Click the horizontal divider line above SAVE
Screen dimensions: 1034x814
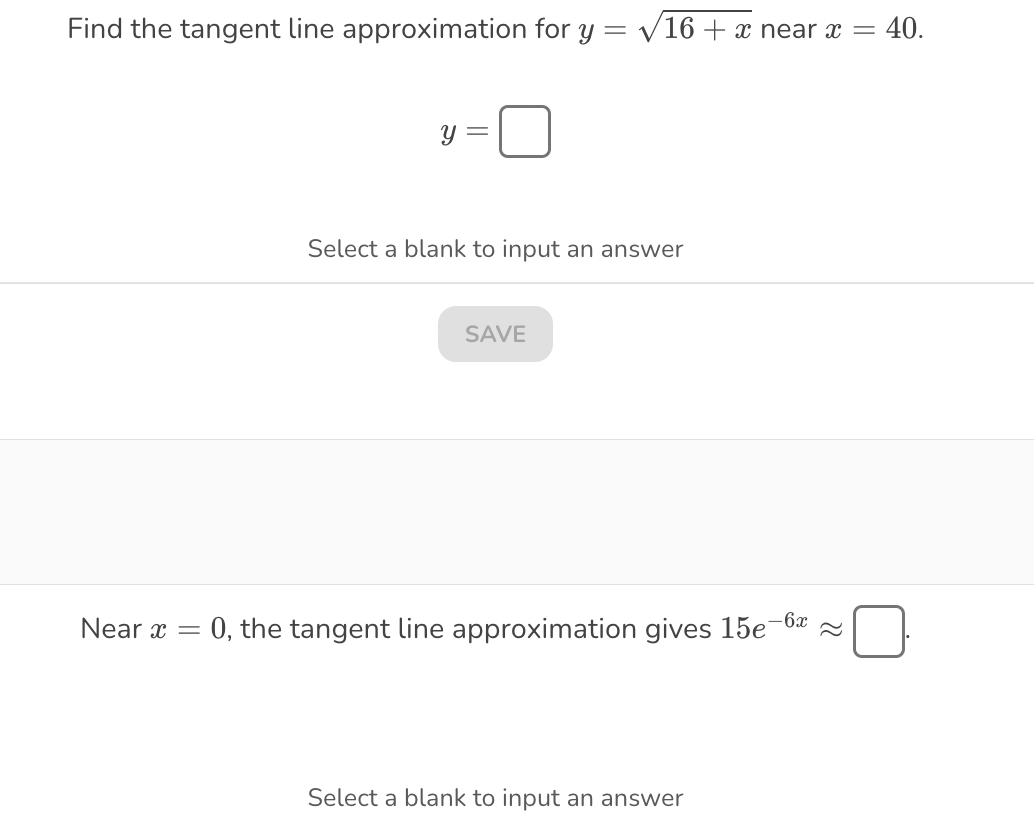tap(495, 282)
